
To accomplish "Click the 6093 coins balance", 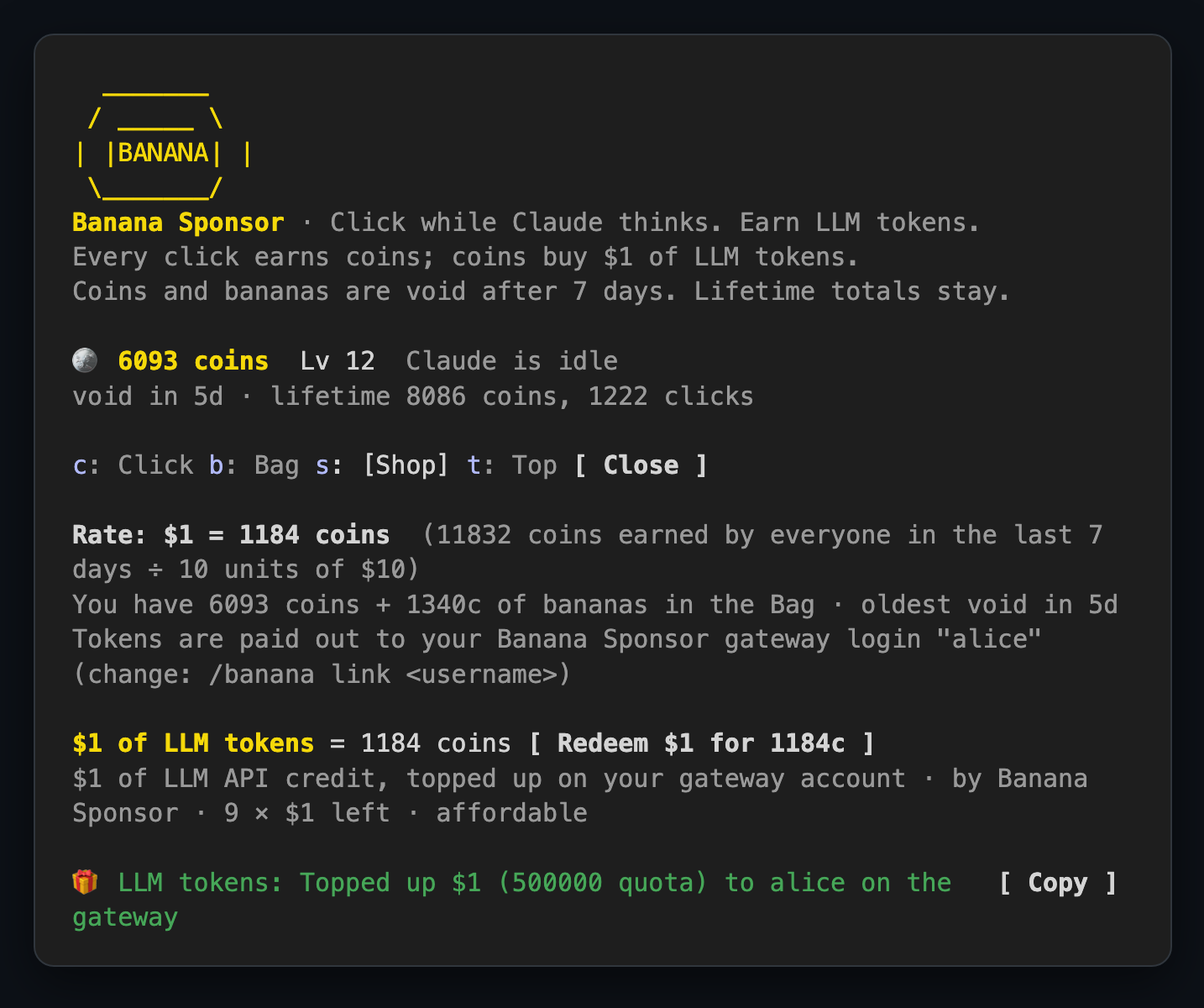I will pos(193,361).
